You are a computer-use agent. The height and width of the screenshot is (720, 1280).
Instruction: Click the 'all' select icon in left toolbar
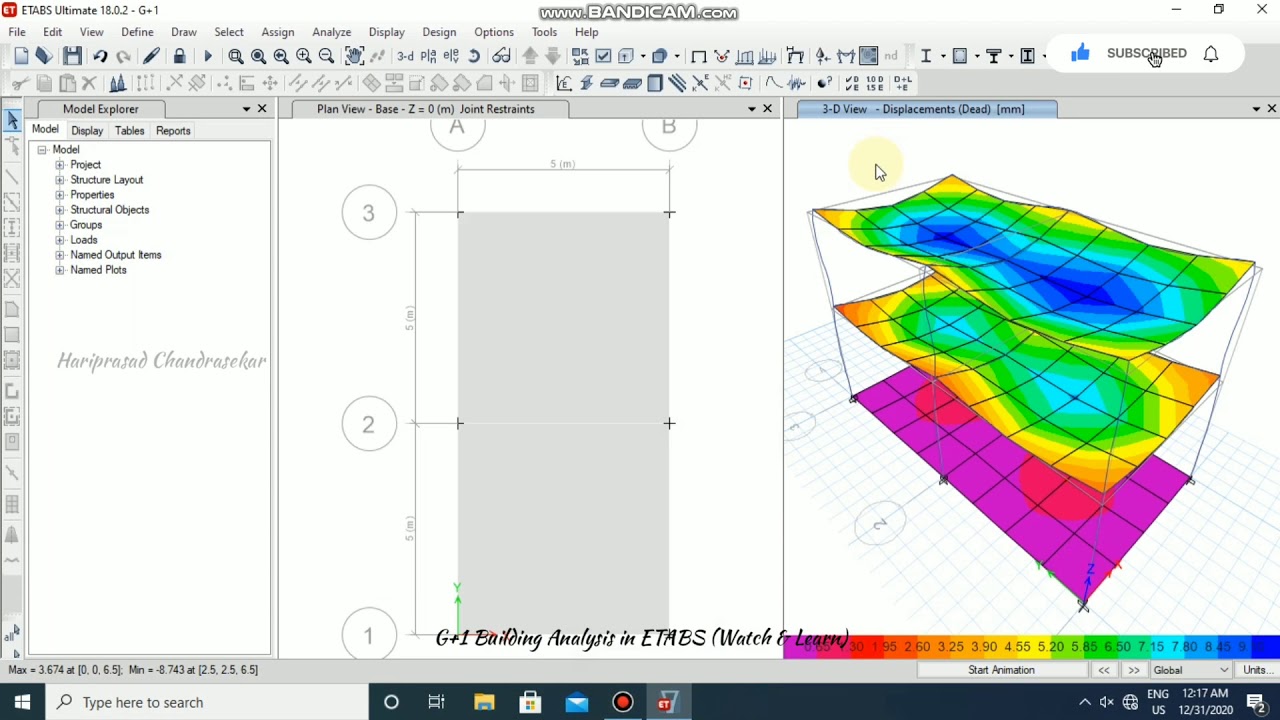coord(11,634)
